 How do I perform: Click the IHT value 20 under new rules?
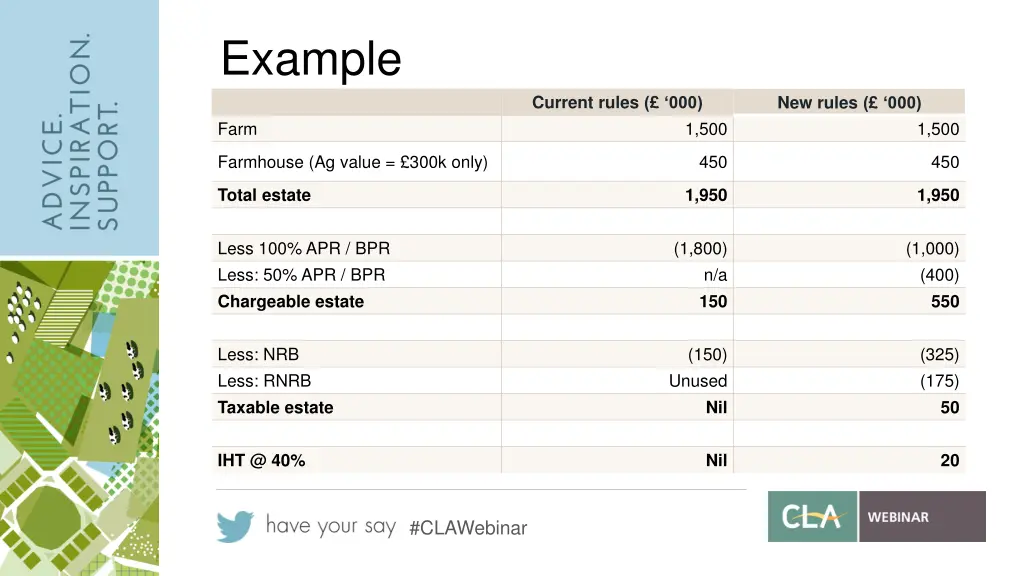pyautogui.click(x=950, y=460)
